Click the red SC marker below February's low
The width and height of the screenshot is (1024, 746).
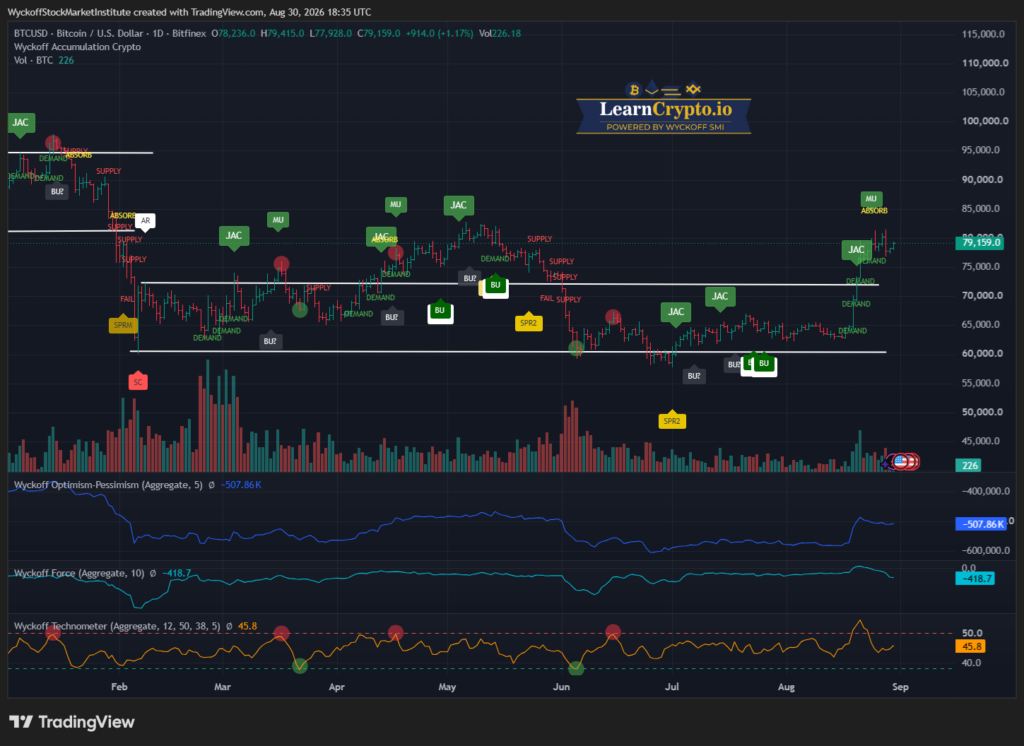pyautogui.click(x=138, y=381)
